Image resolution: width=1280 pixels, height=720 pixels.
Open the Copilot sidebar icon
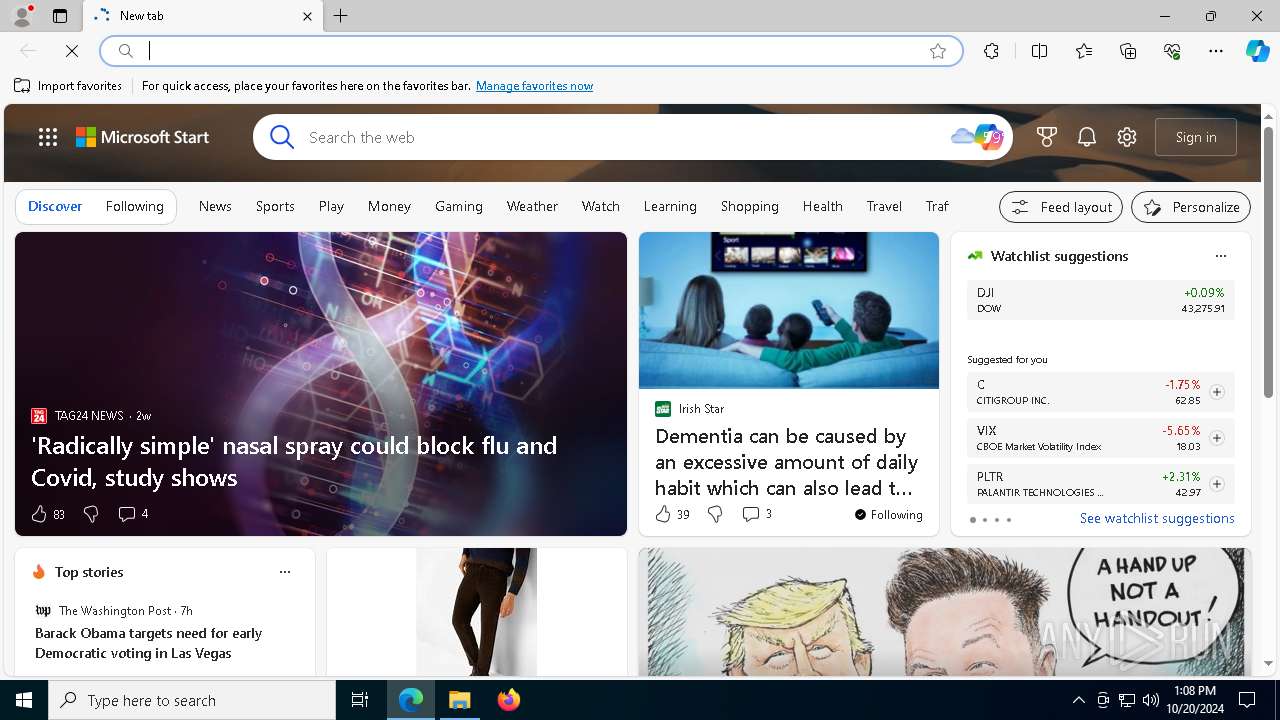[x=1257, y=51]
